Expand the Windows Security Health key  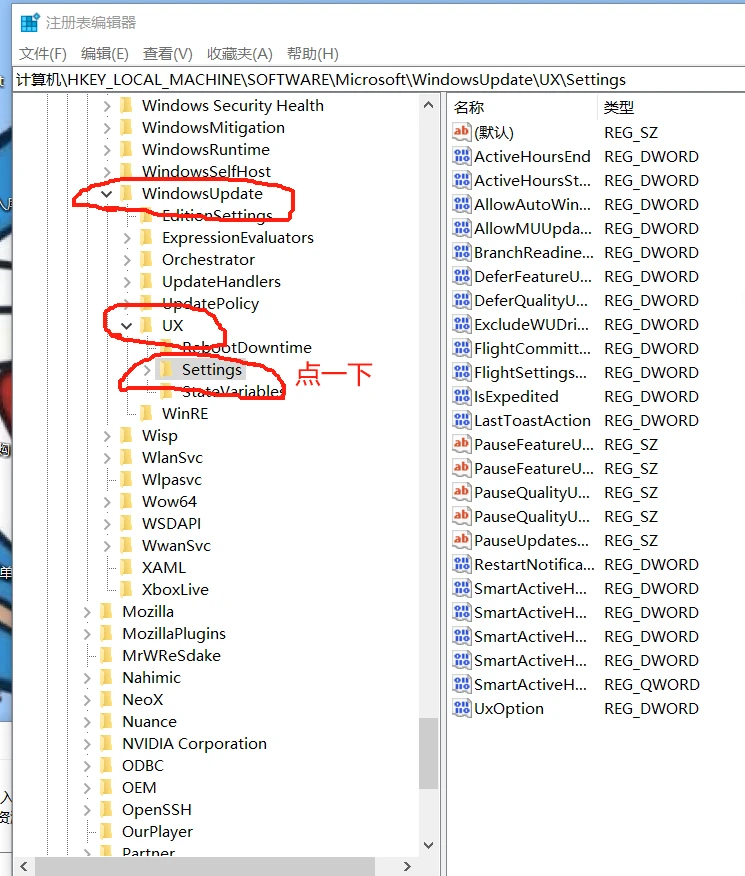(107, 106)
